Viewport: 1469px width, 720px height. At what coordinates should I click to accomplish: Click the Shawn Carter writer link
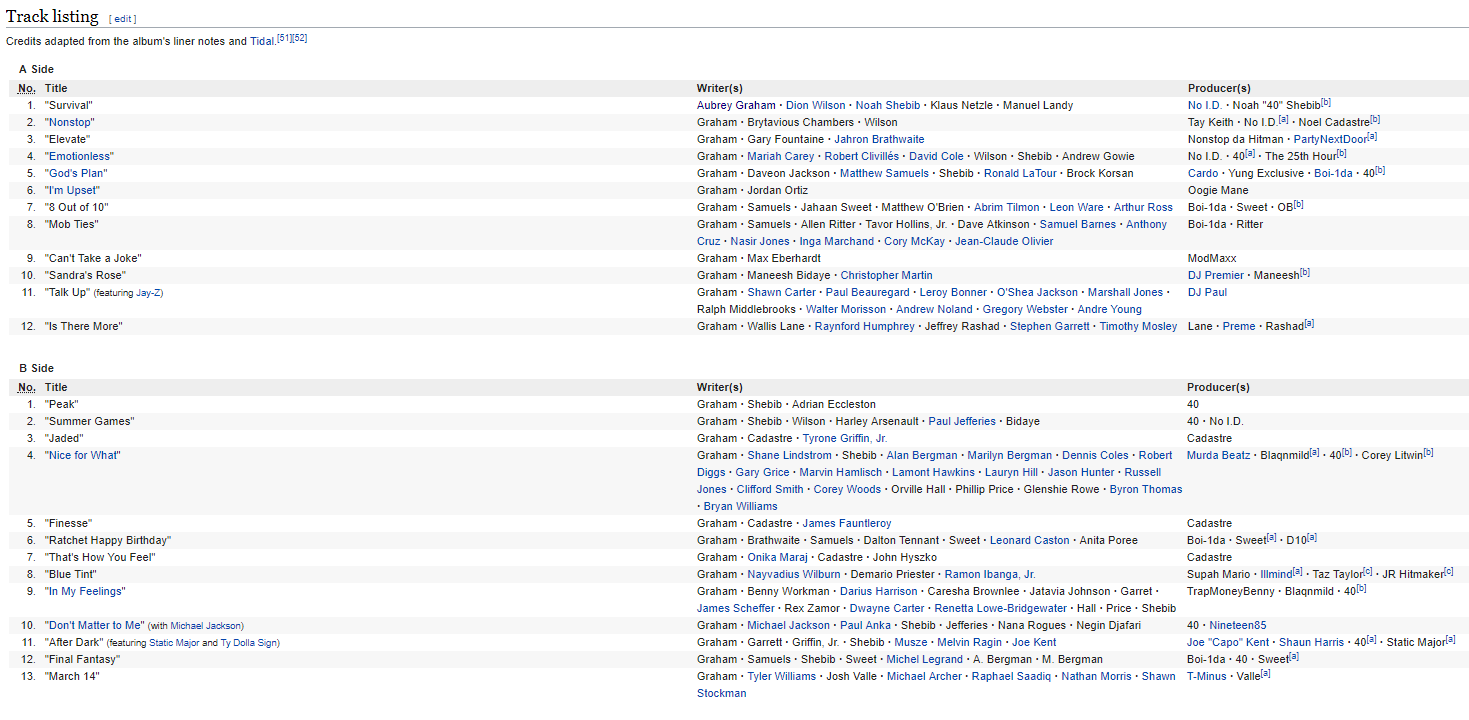pyautogui.click(x=781, y=292)
